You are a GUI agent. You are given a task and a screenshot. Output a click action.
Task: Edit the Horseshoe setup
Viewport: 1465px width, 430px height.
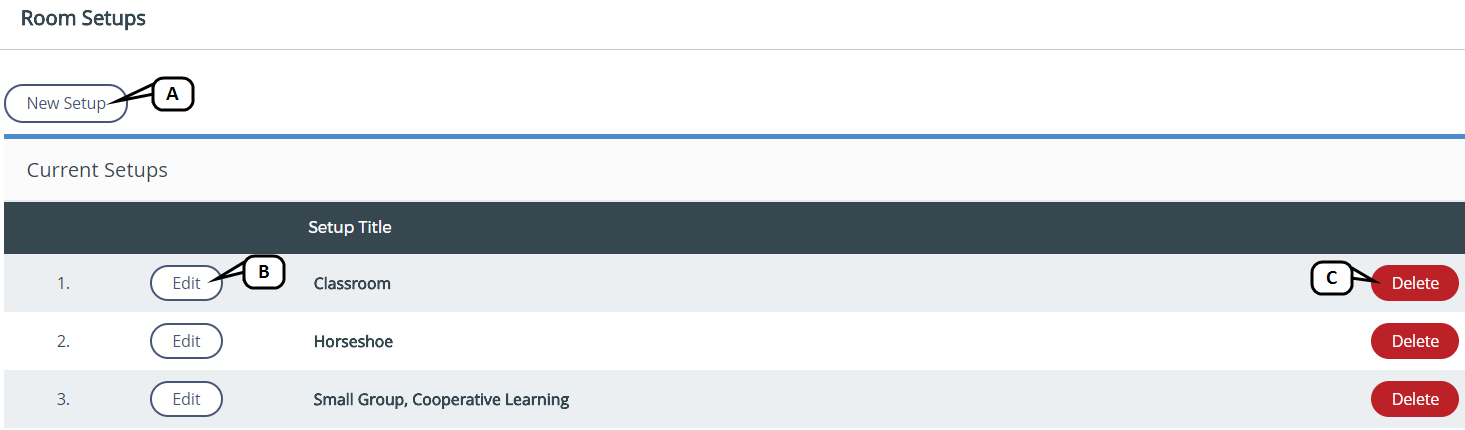click(x=186, y=341)
